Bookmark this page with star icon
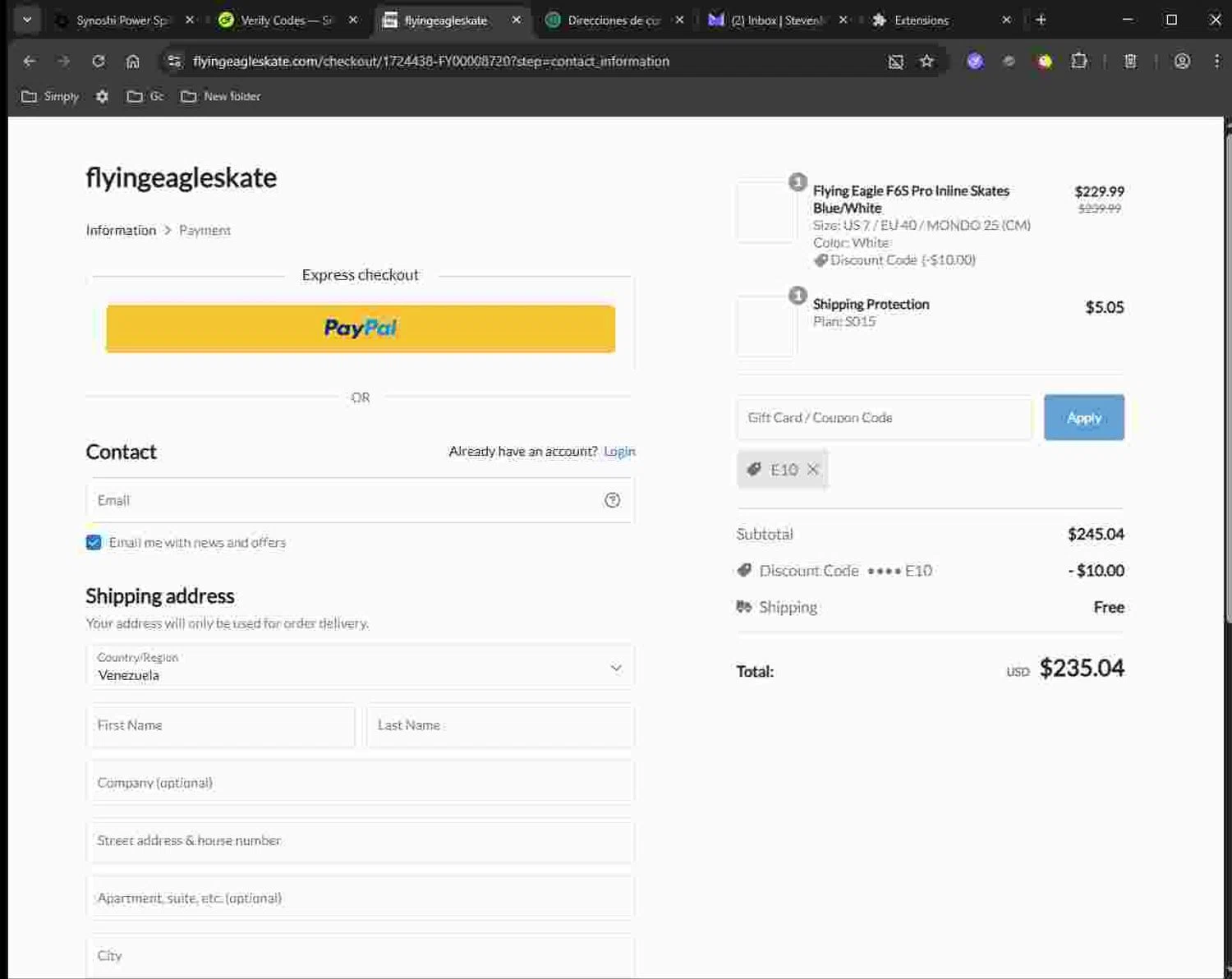This screenshot has width=1232, height=979. click(x=926, y=61)
